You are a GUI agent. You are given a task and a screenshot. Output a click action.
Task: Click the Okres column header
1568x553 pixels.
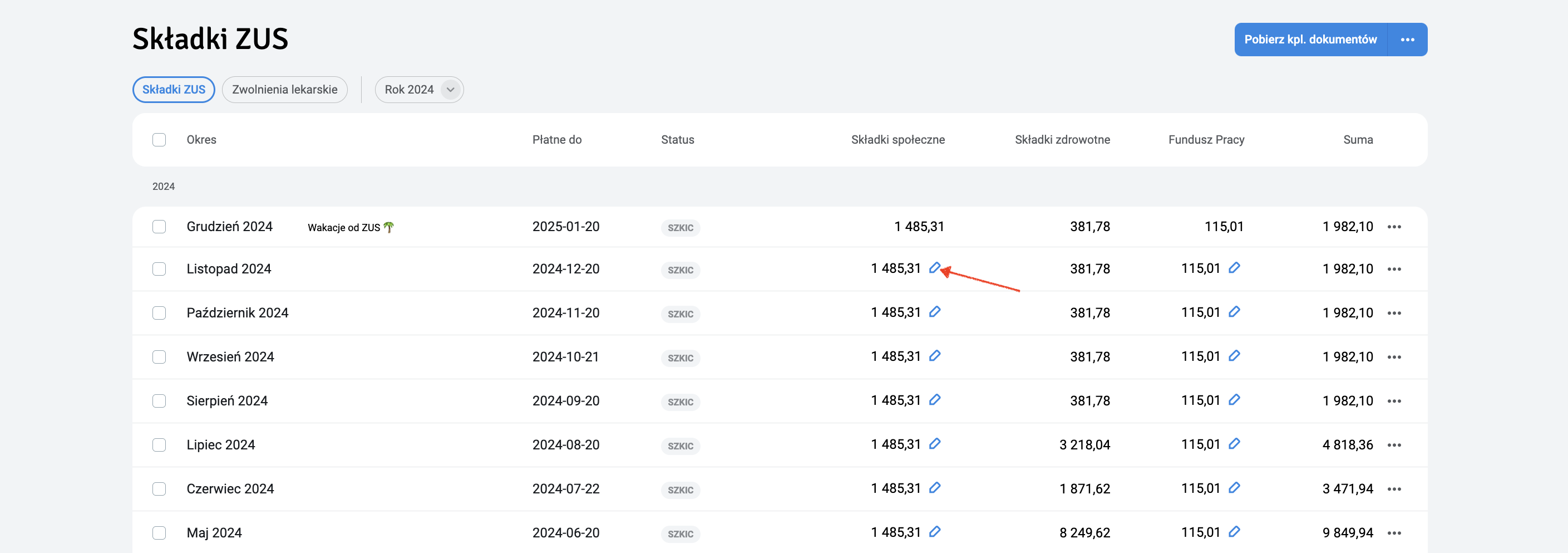click(201, 139)
